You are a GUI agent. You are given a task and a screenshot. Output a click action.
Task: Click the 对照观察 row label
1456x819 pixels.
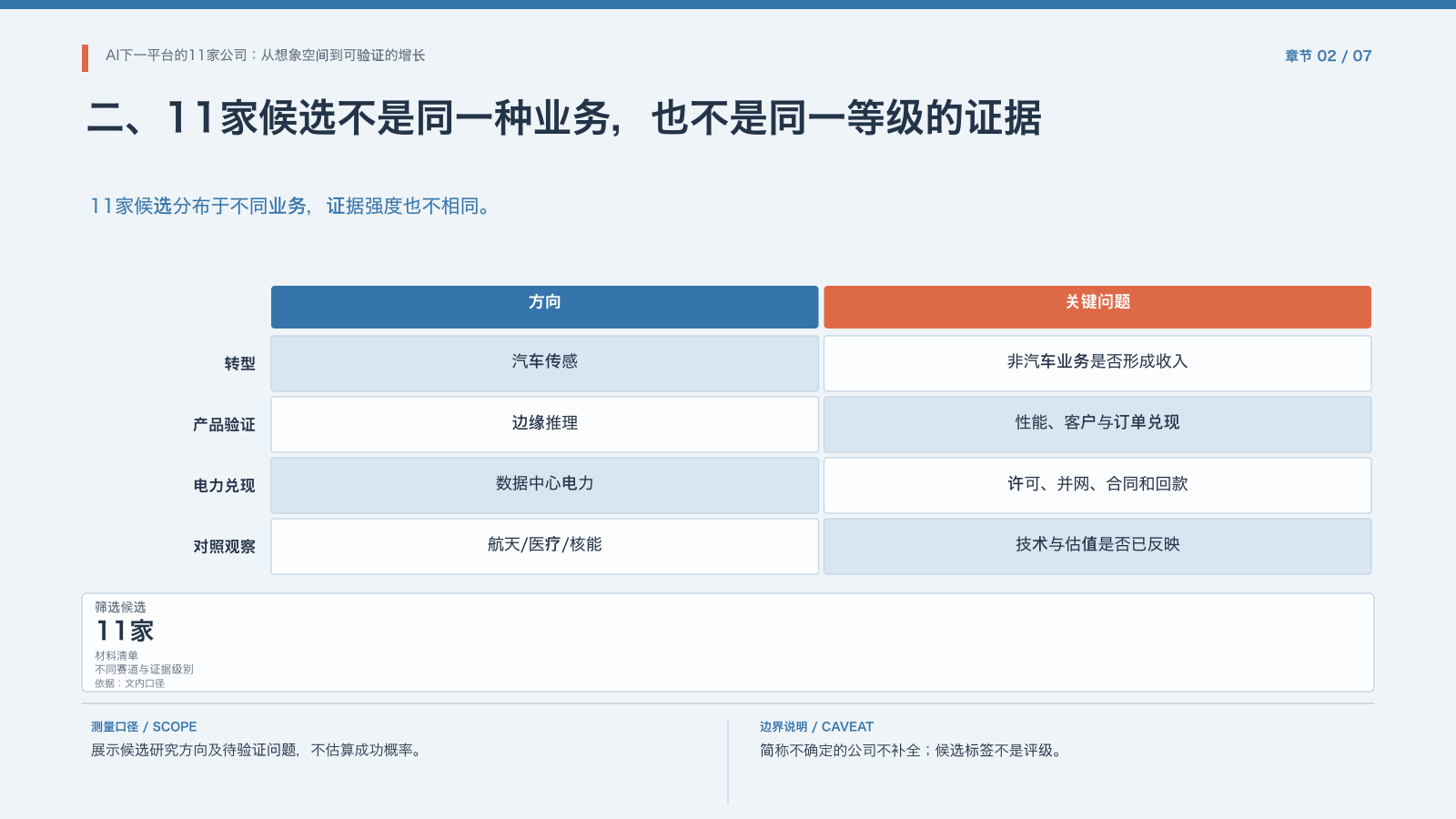[x=224, y=546]
